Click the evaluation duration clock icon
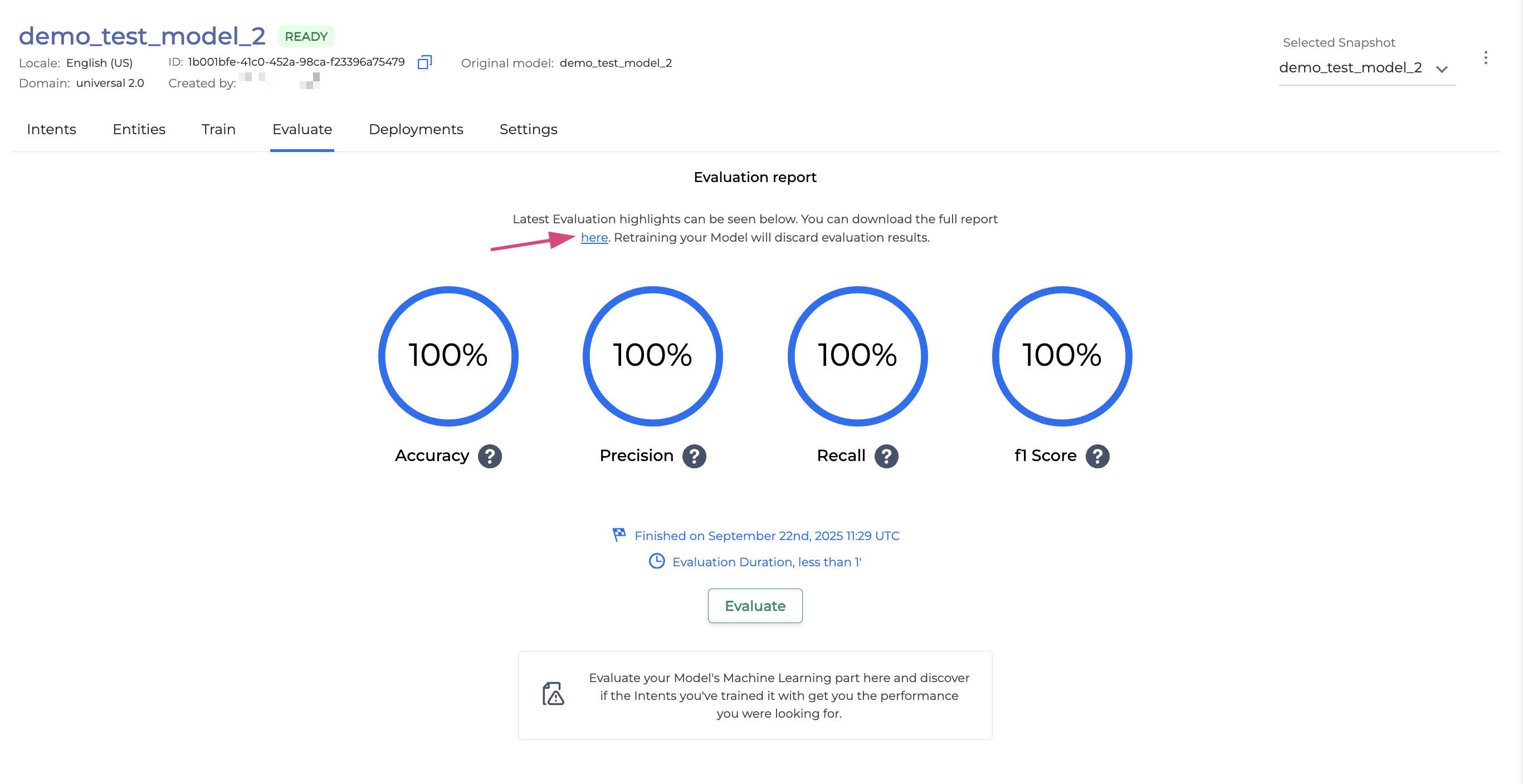This screenshot has height=784, width=1523. click(656, 561)
